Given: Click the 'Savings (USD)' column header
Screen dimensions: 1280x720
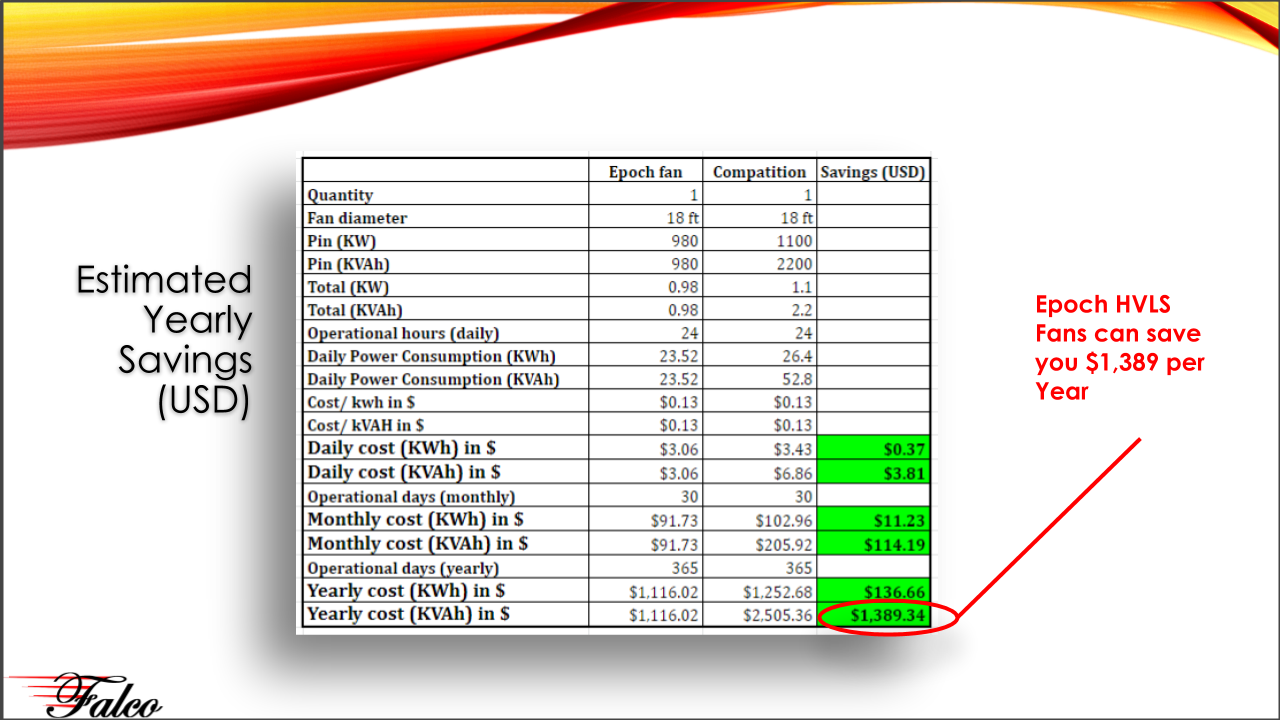Looking at the screenshot, I should point(873,172).
